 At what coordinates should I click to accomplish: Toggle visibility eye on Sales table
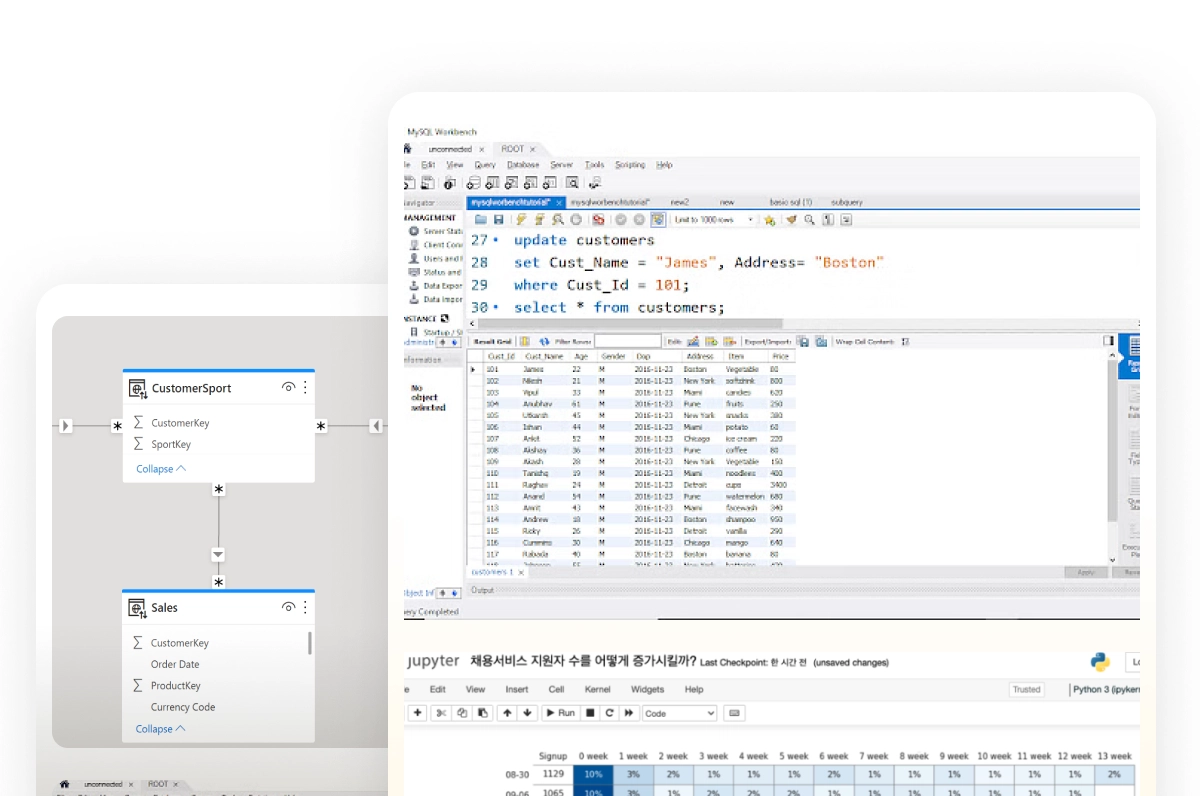(x=288, y=607)
